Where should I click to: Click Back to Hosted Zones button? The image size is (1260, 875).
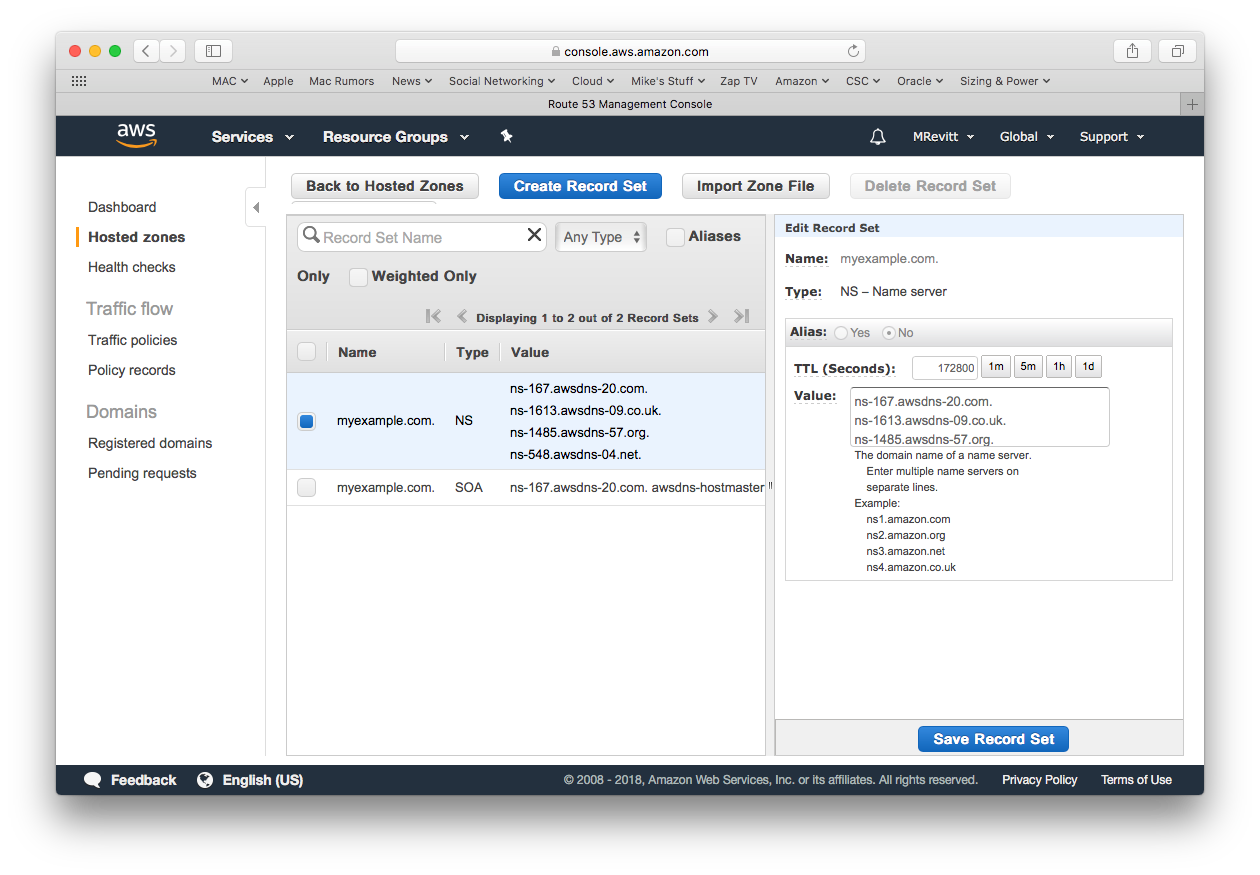coord(385,186)
